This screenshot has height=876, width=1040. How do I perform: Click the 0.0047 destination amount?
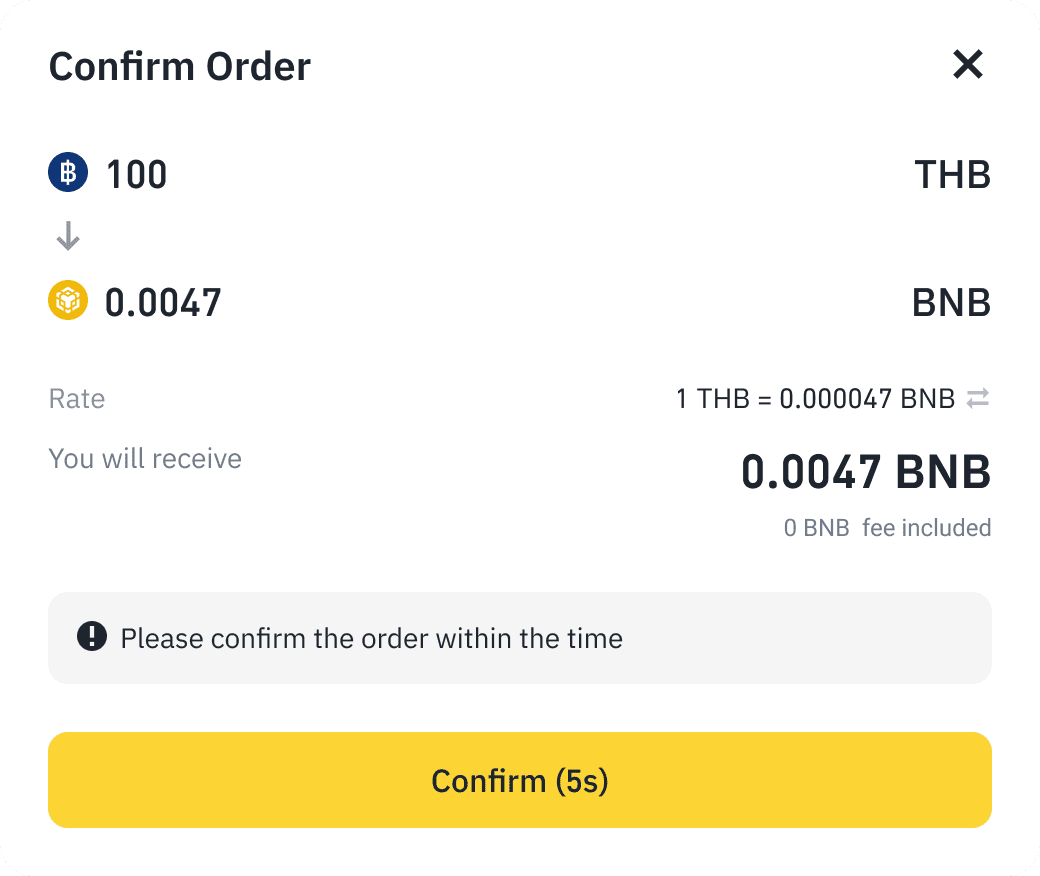pyautogui.click(x=163, y=302)
